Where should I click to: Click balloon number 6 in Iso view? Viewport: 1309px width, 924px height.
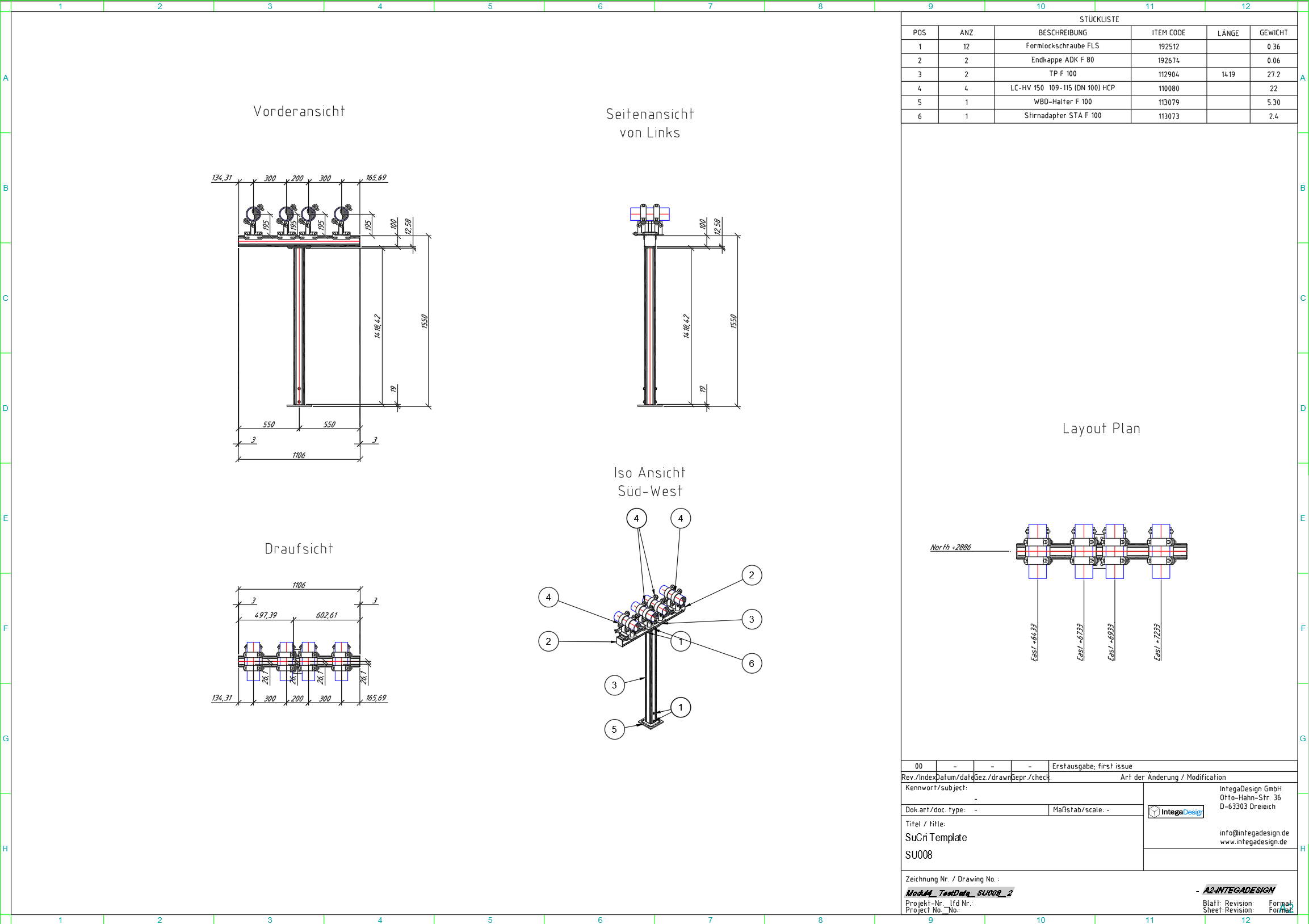[751, 663]
